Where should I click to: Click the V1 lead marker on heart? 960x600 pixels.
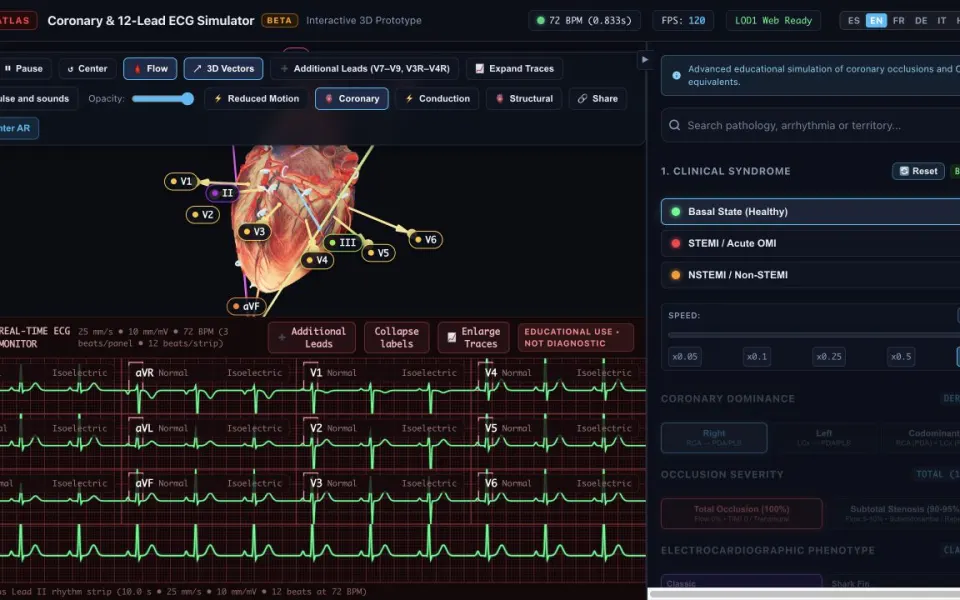[x=181, y=181]
